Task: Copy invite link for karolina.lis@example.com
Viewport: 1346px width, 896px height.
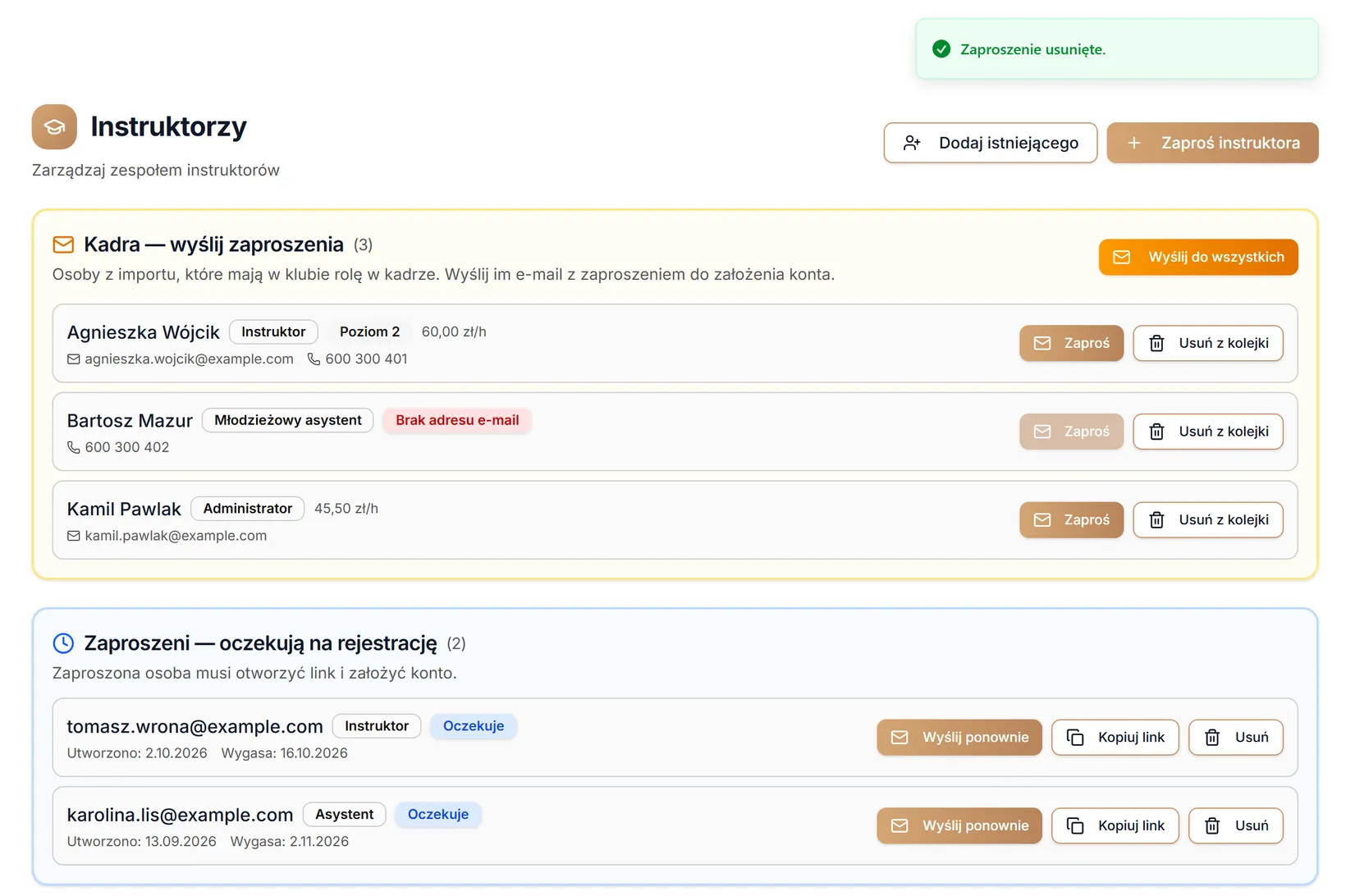Action: (1115, 825)
